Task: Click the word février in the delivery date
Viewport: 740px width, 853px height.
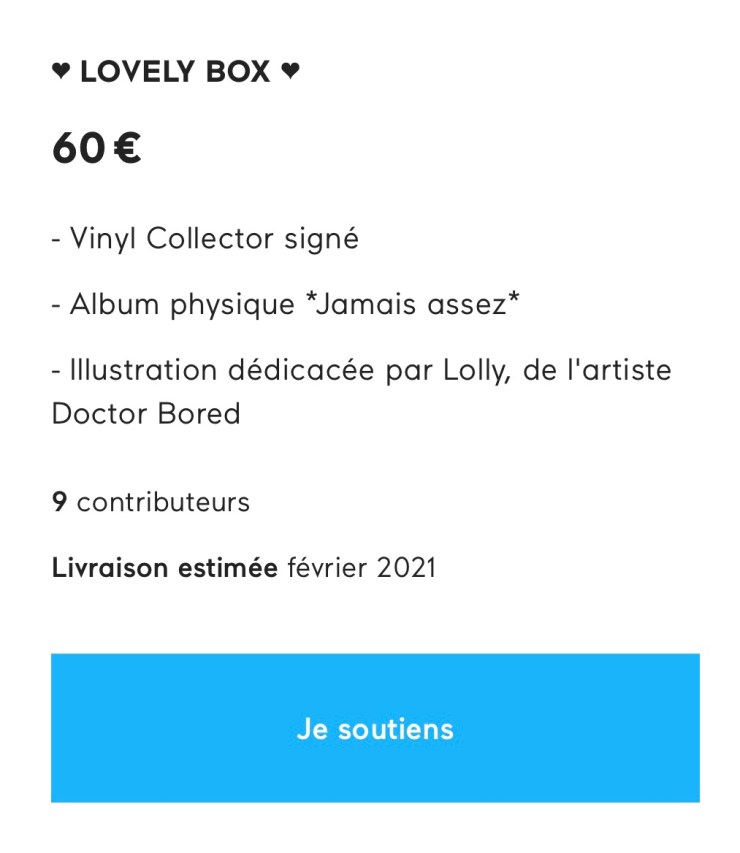Action: (x=329, y=568)
